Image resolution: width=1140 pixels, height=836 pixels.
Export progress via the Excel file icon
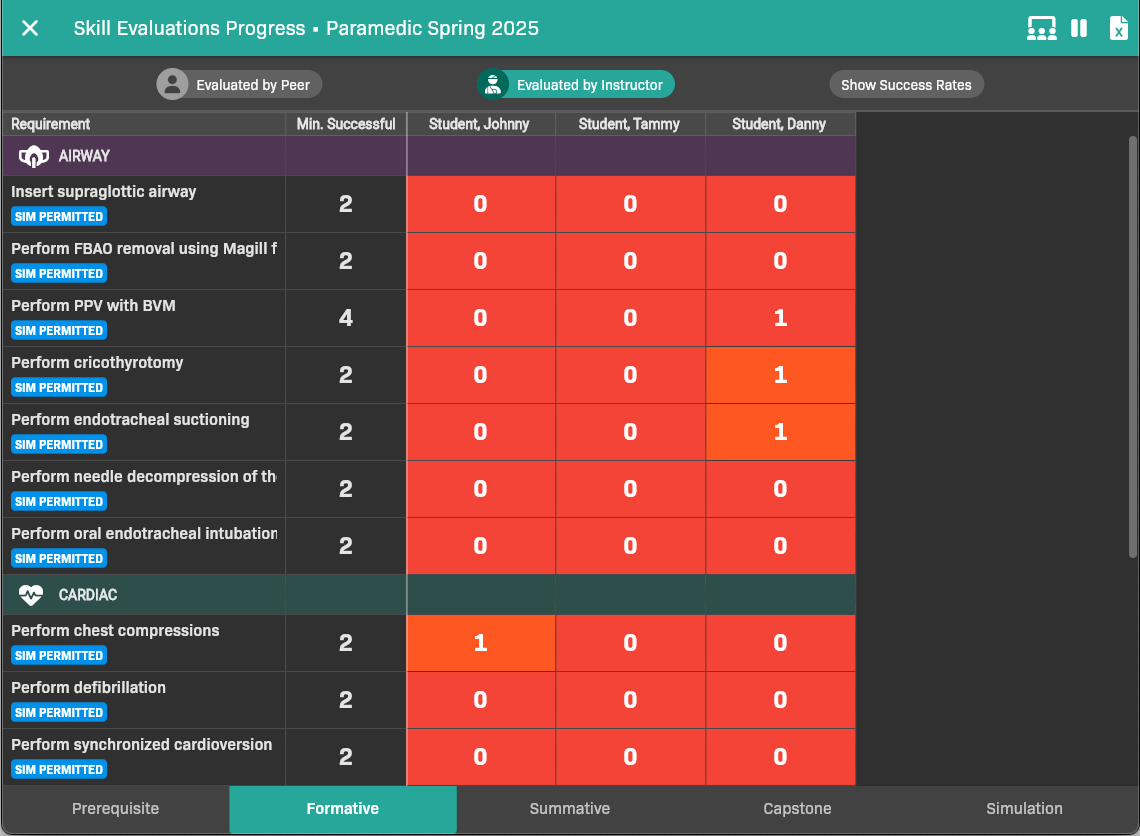(1118, 28)
